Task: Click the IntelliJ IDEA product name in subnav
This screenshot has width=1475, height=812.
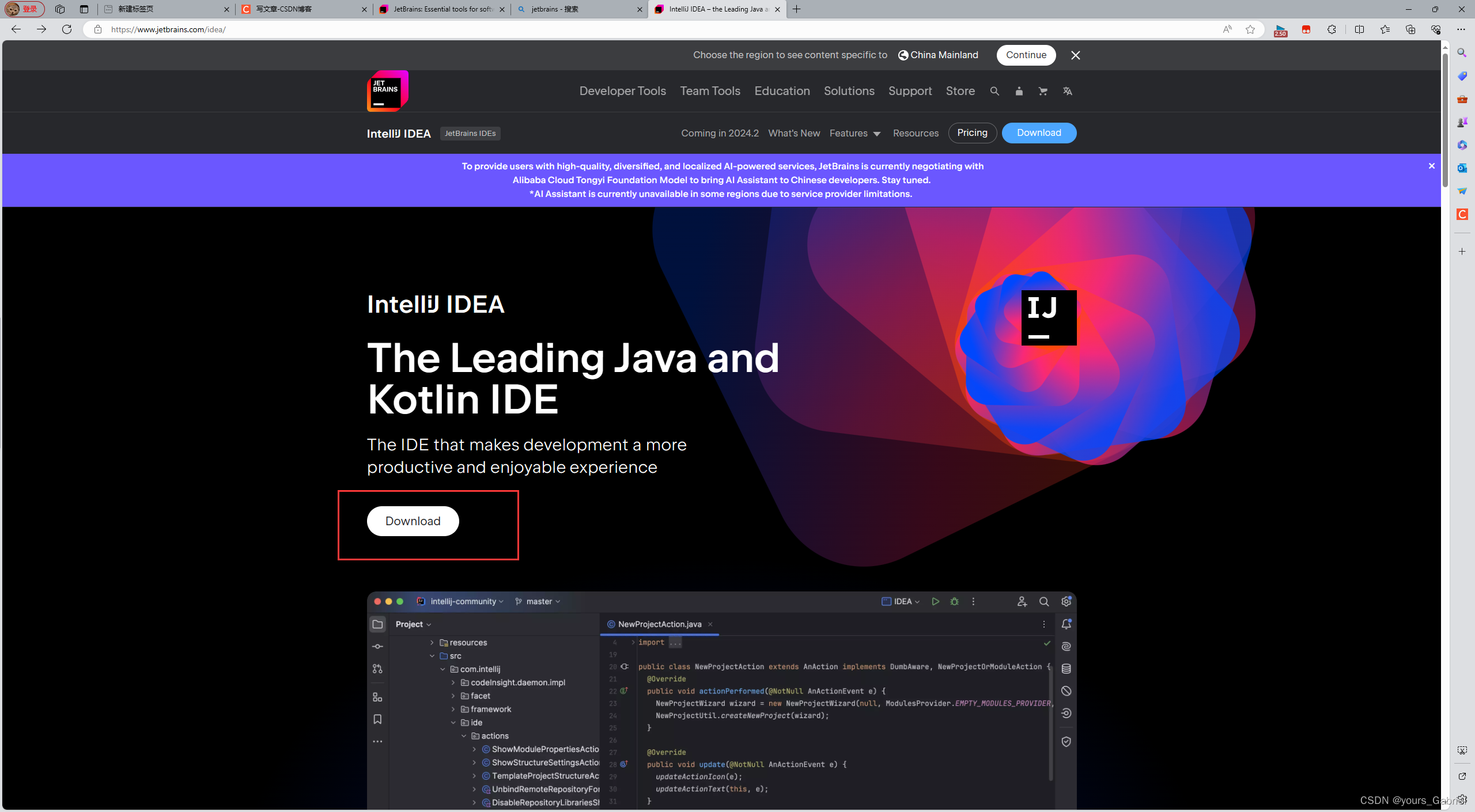Action: (399, 134)
